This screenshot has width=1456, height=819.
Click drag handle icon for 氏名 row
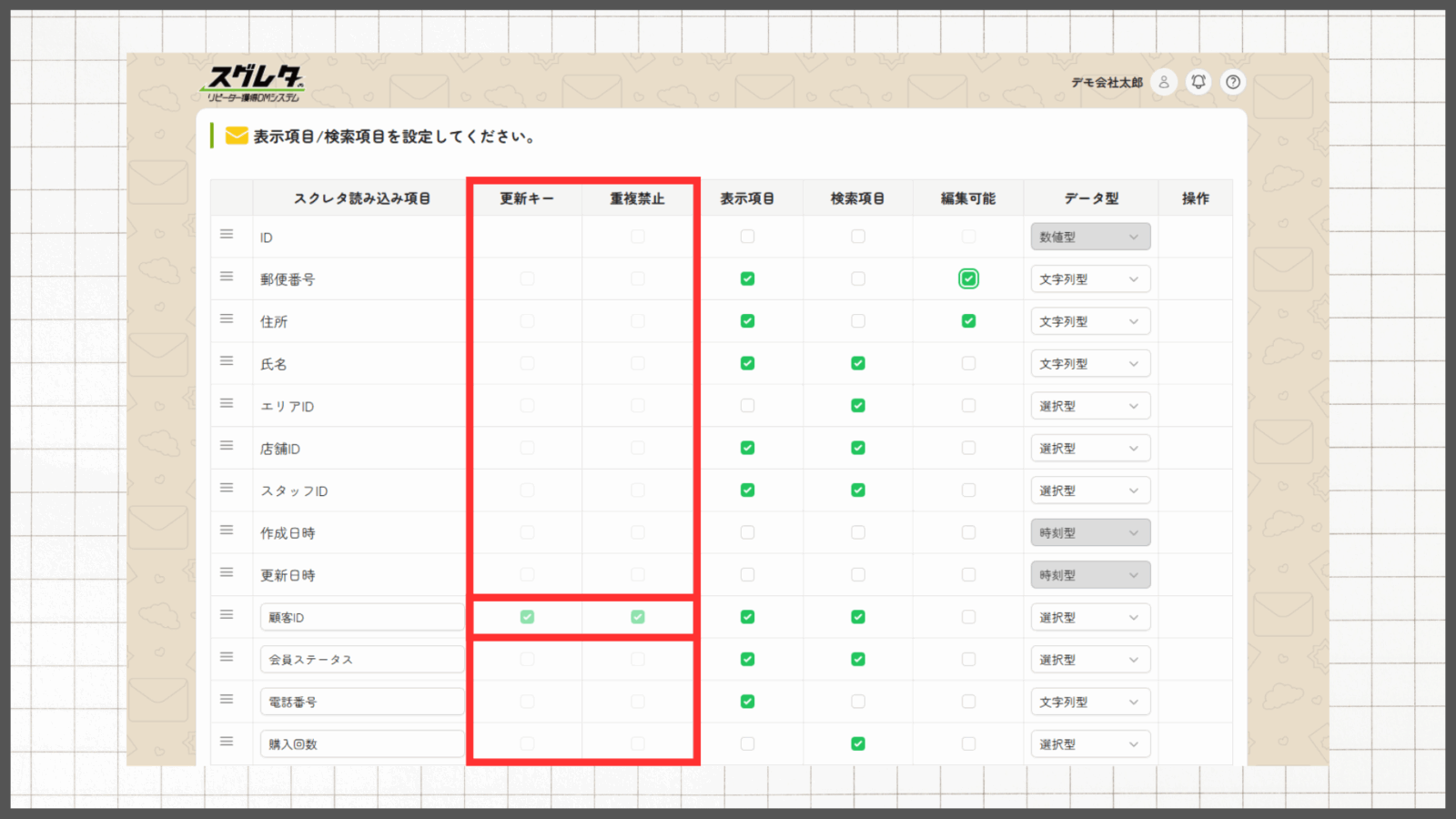(227, 361)
